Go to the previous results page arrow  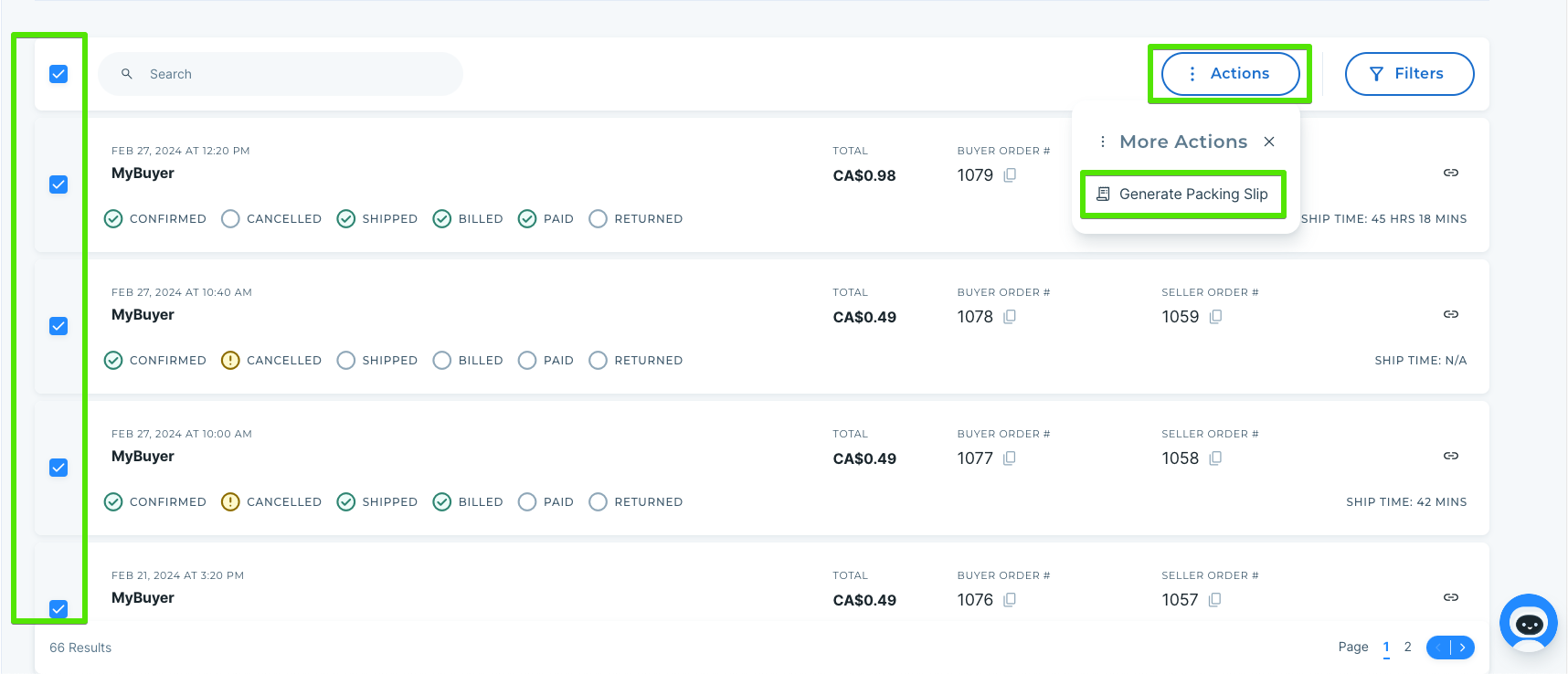pos(1438,648)
